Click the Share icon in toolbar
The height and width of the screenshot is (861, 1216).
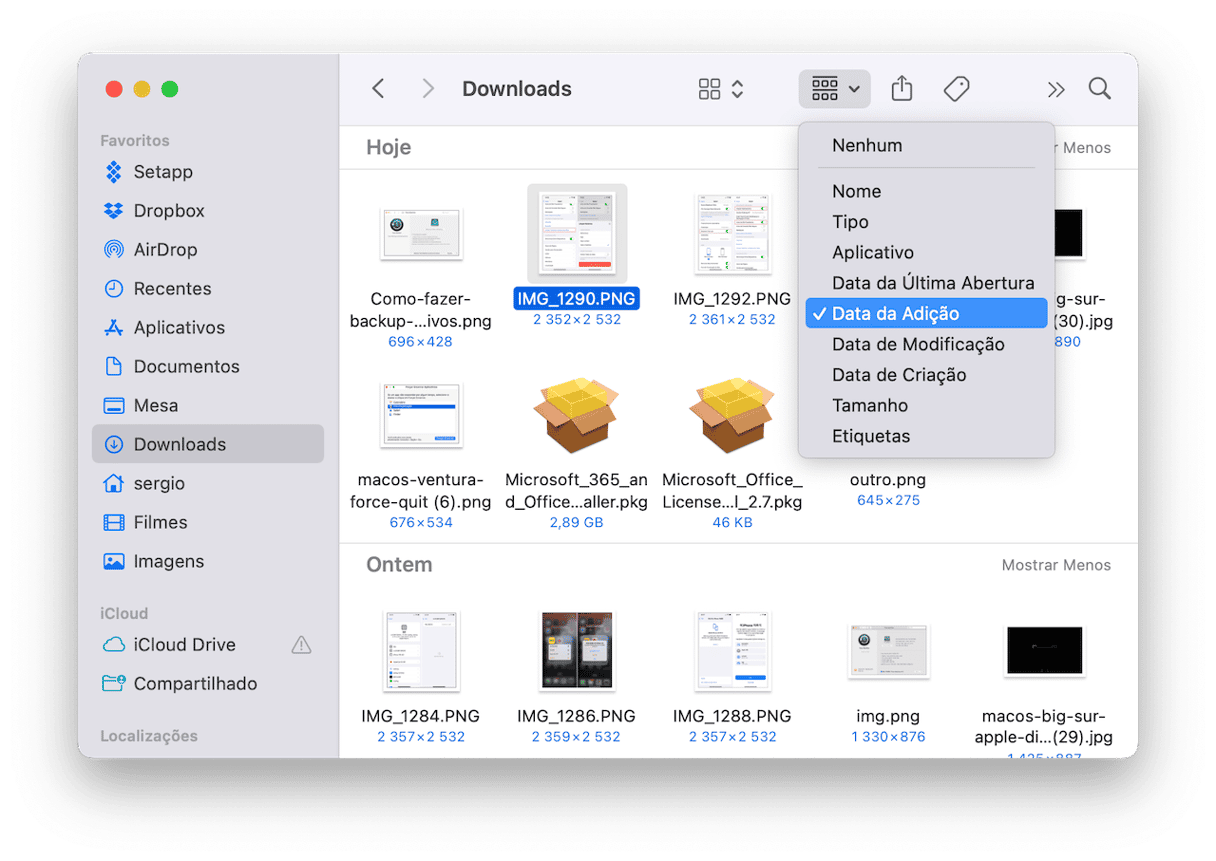point(901,89)
